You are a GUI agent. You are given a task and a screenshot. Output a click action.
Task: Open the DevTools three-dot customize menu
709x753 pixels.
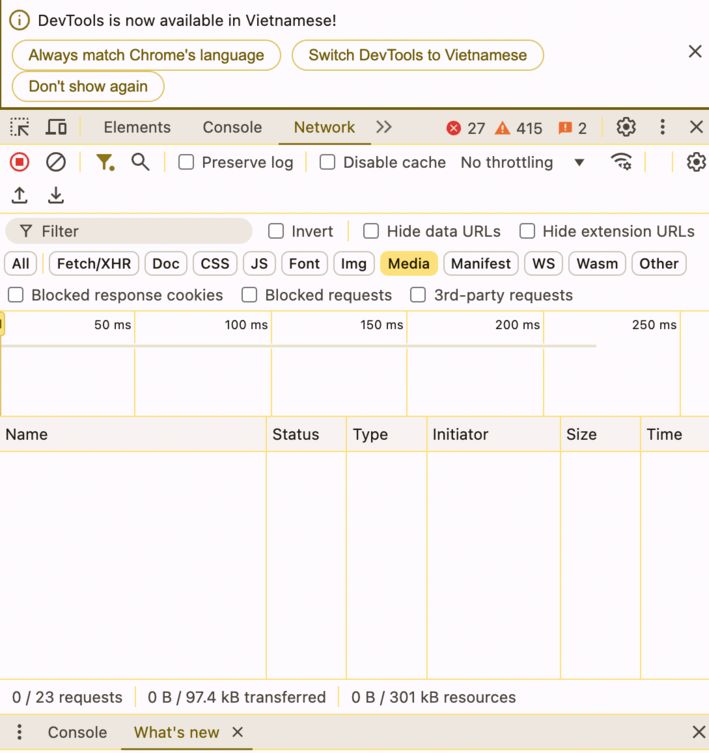click(x=662, y=127)
